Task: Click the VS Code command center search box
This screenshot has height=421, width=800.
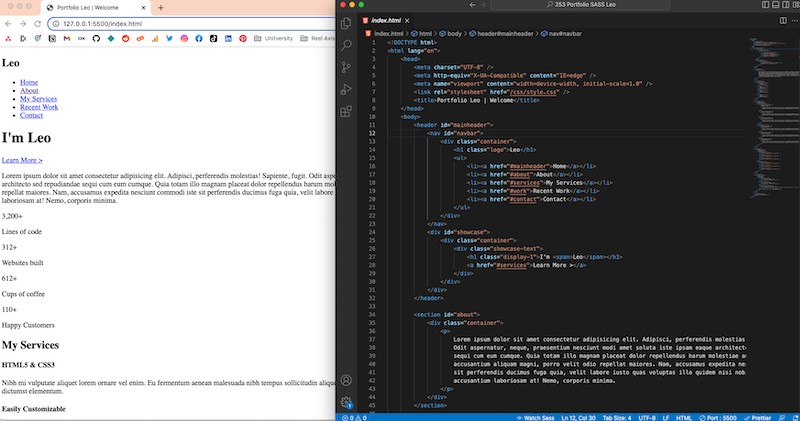Action: point(580,5)
